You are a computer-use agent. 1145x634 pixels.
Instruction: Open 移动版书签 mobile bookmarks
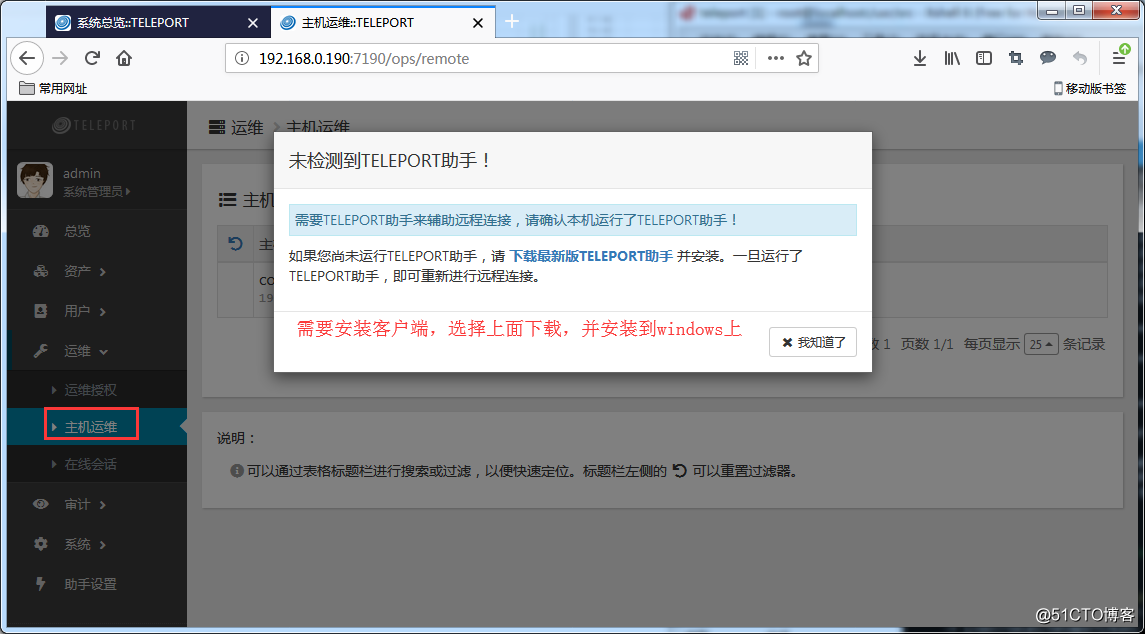coord(1090,88)
